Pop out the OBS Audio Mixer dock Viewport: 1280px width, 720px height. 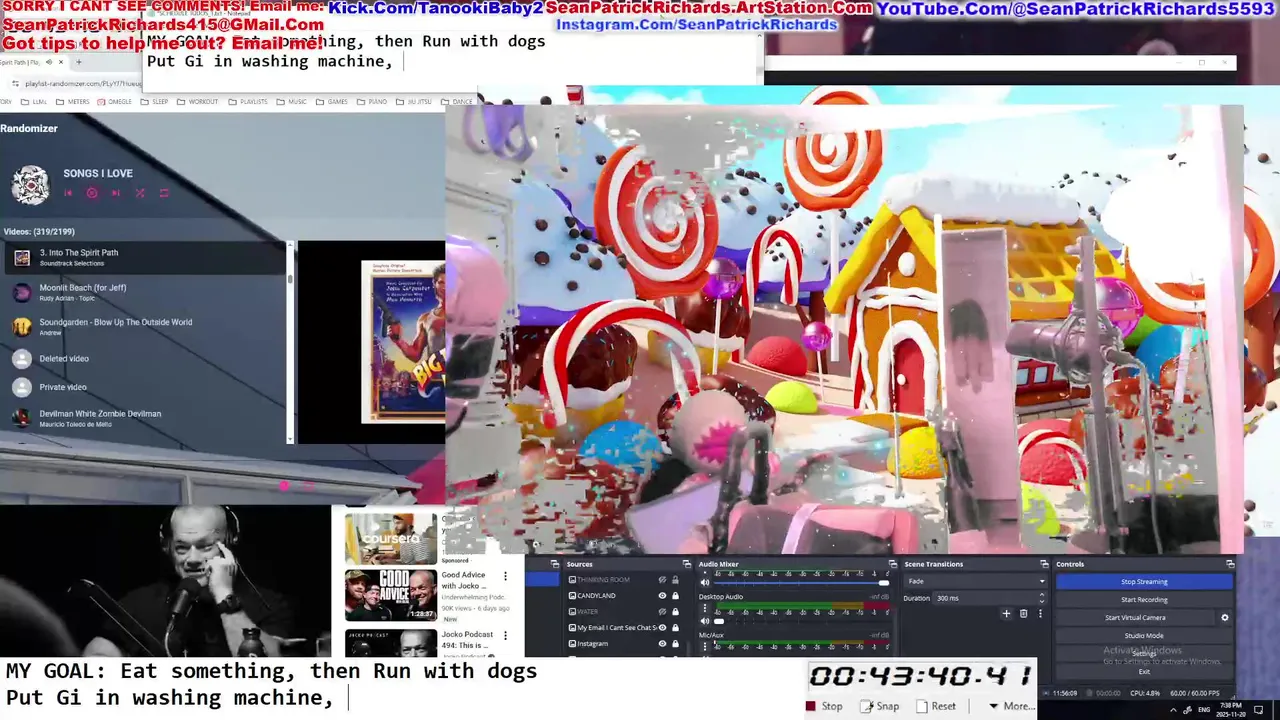click(x=892, y=564)
